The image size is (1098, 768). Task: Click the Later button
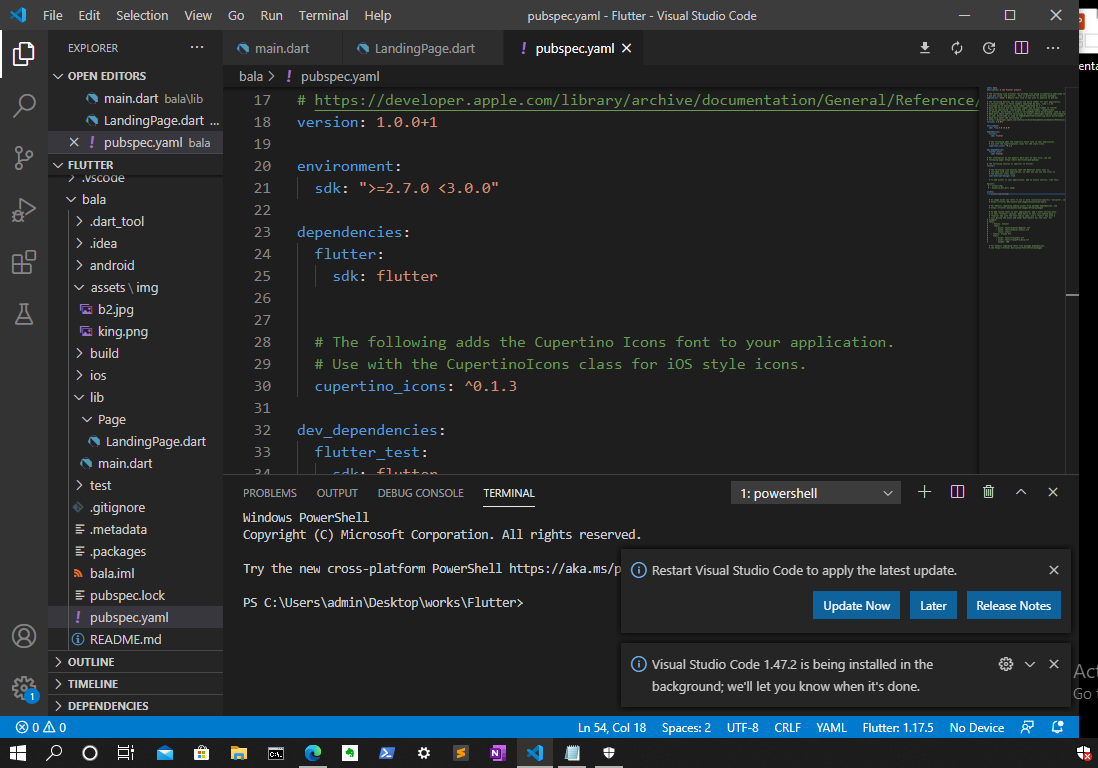coord(933,606)
